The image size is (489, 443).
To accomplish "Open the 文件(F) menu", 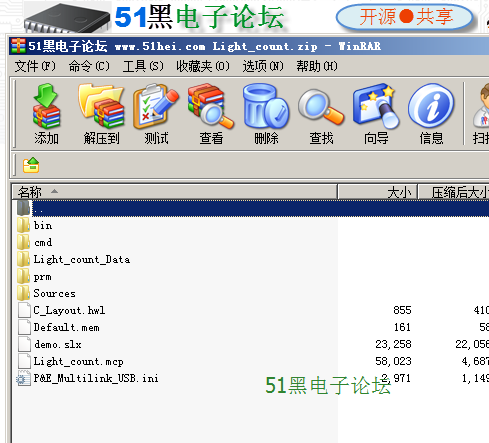I will (35, 66).
